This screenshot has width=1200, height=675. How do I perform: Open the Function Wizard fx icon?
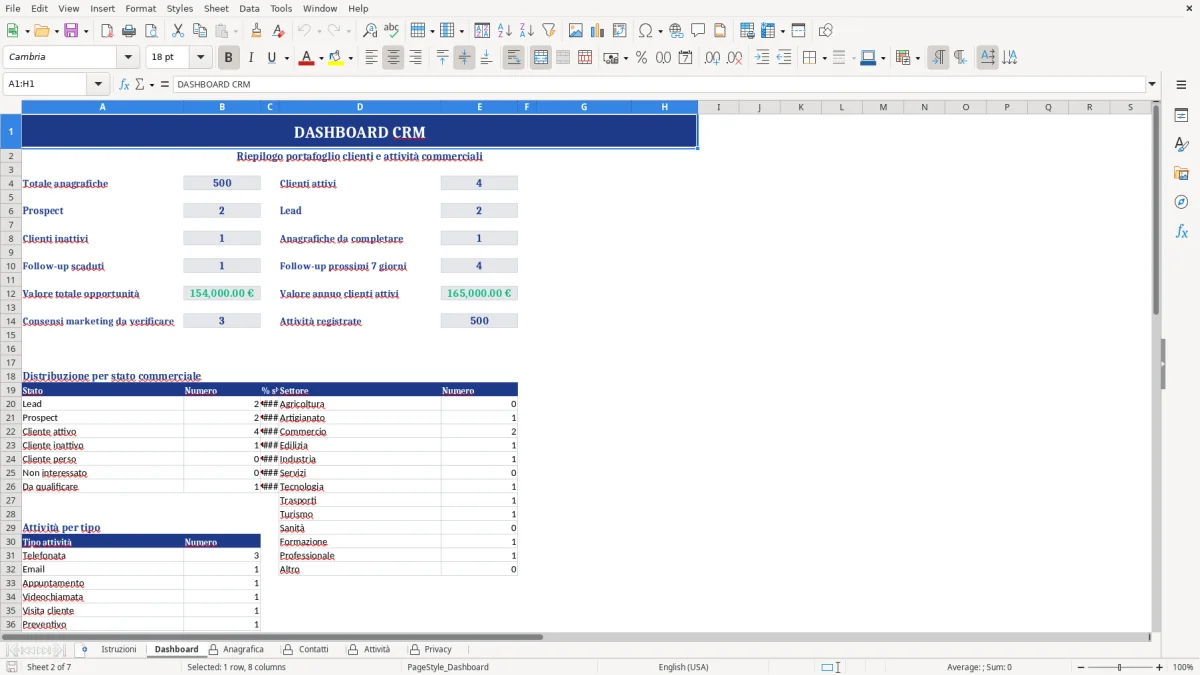pyautogui.click(x=125, y=84)
